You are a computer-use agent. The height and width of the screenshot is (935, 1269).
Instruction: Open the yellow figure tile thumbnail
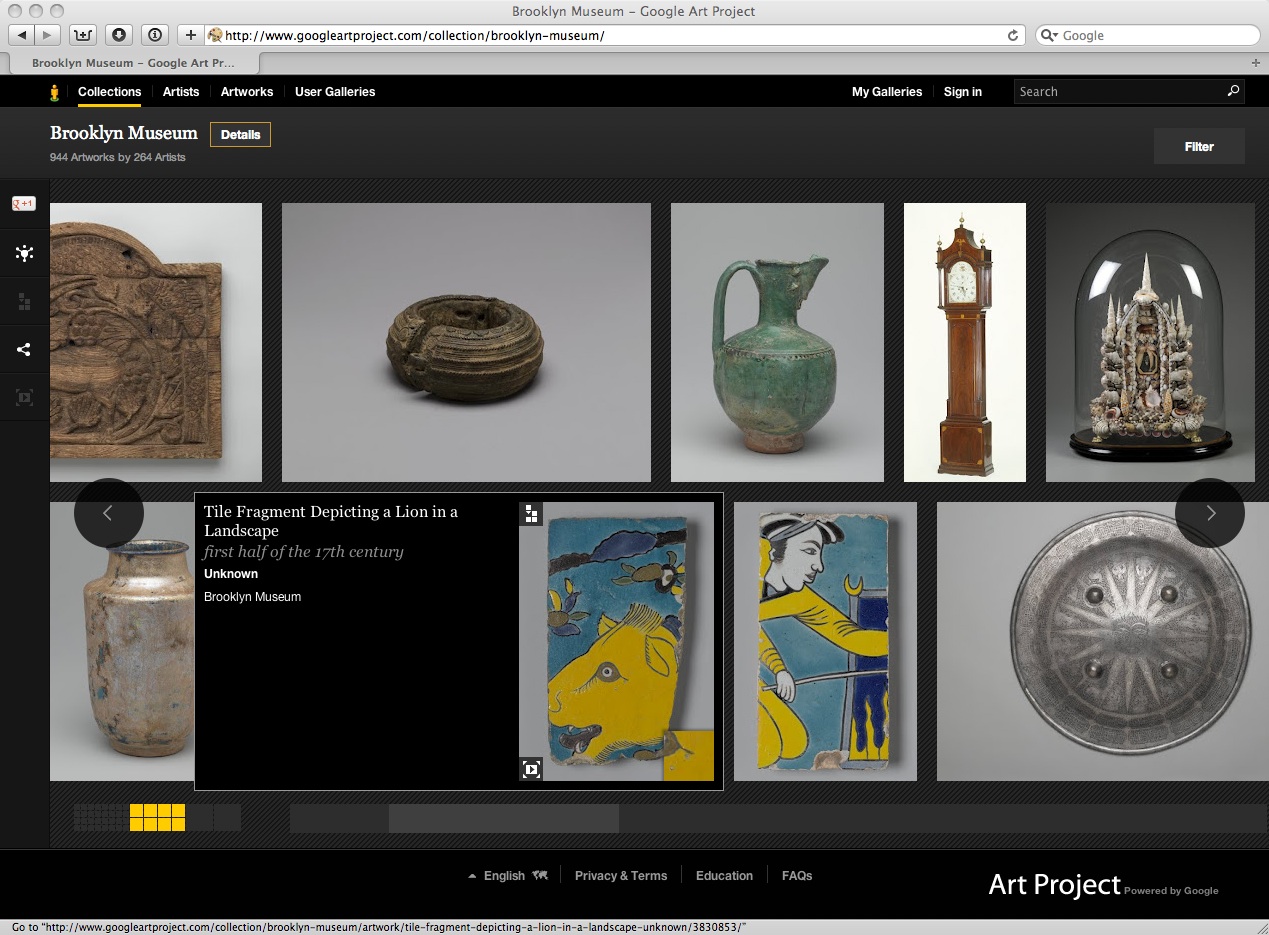point(825,641)
